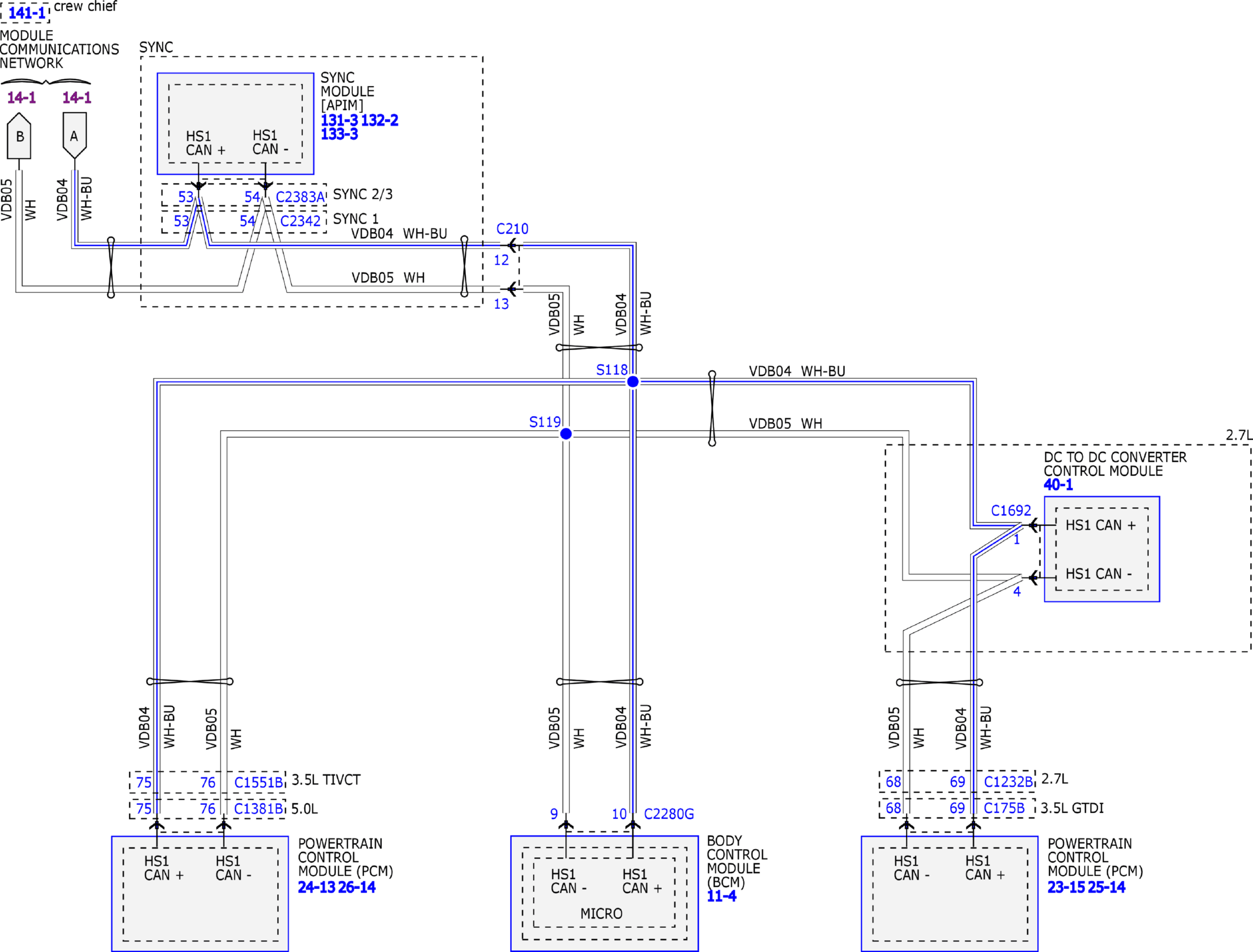
Task: Click the off-page connector B symbol
Action: coord(19,137)
